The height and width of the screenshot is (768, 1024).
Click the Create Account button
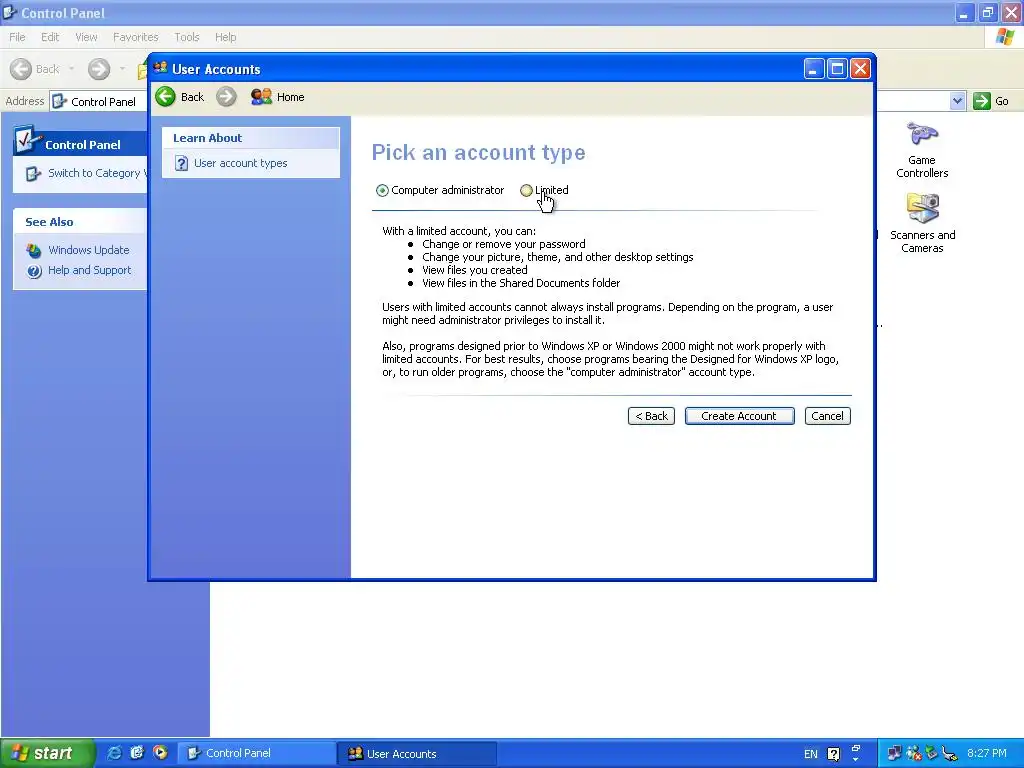[x=739, y=416]
